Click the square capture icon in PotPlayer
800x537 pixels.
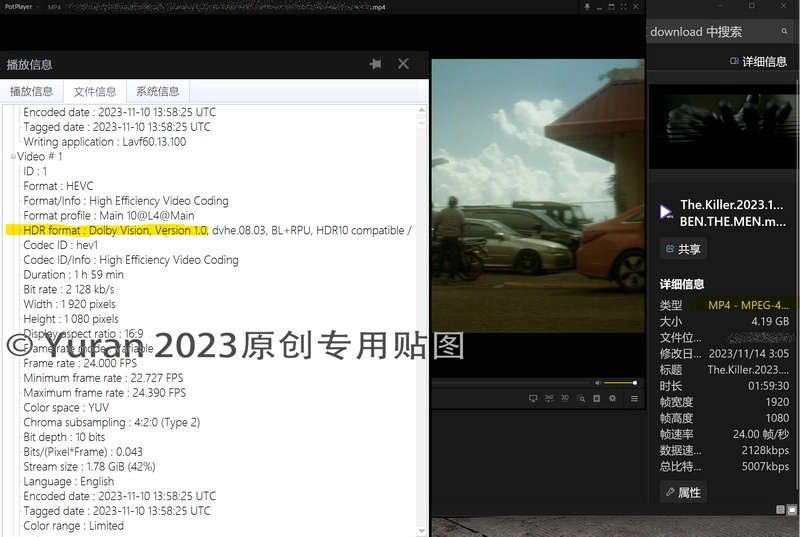pos(596,398)
